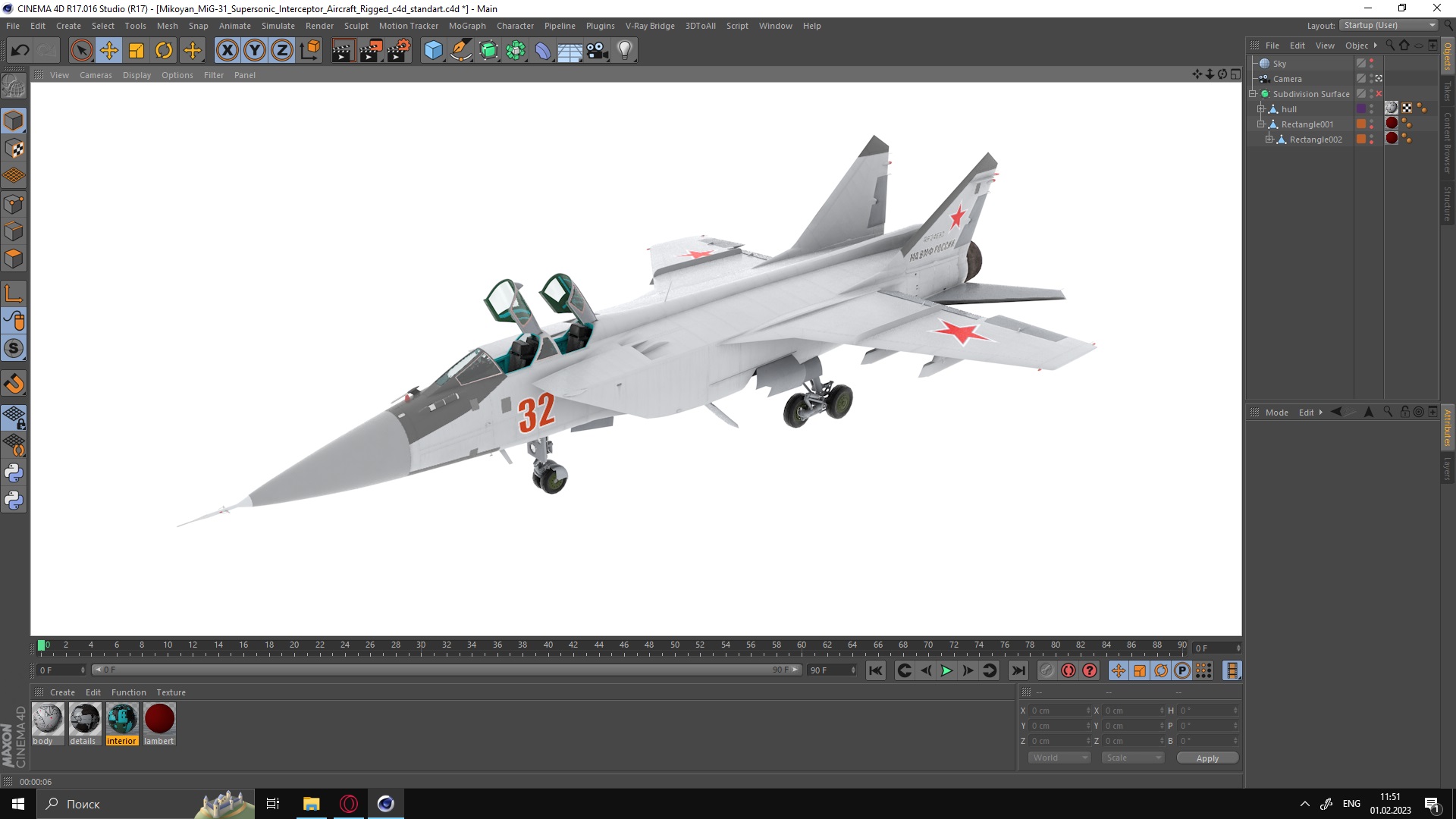The height and width of the screenshot is (819, 1456).
Task: Enable snapping with the S icon
Action: click(14, 348)
